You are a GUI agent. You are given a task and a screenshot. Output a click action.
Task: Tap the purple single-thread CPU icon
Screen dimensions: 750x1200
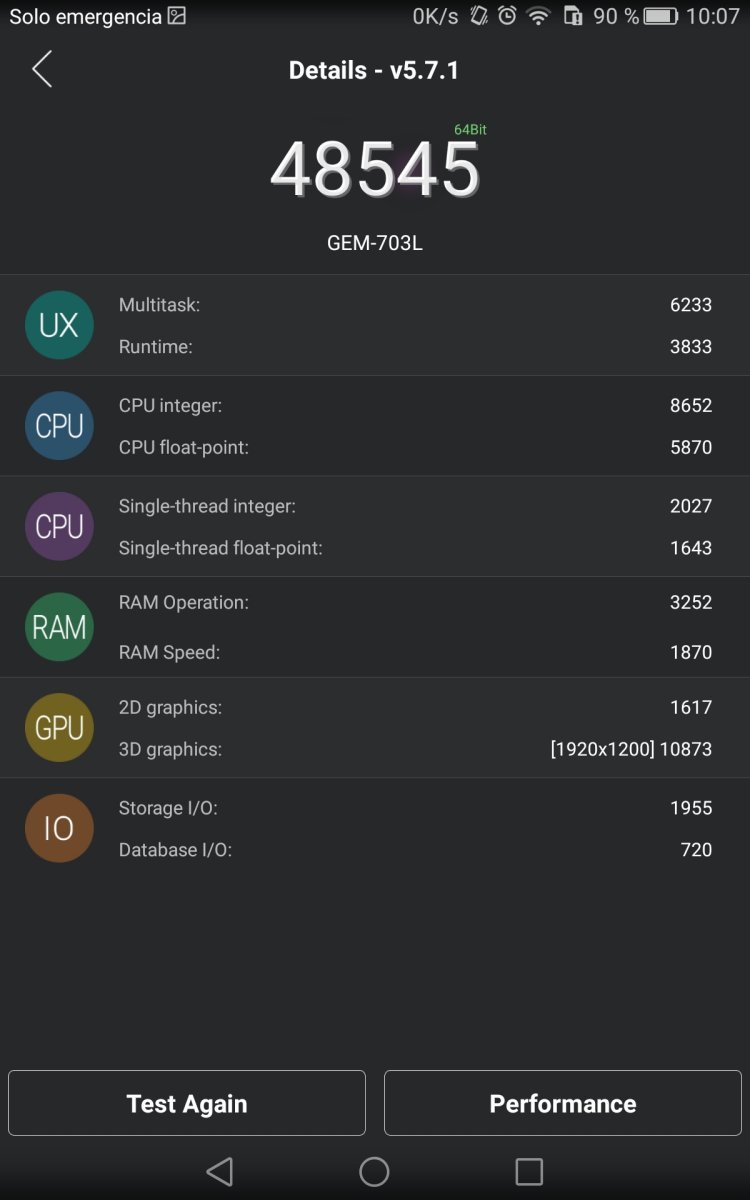coord(59,526)
